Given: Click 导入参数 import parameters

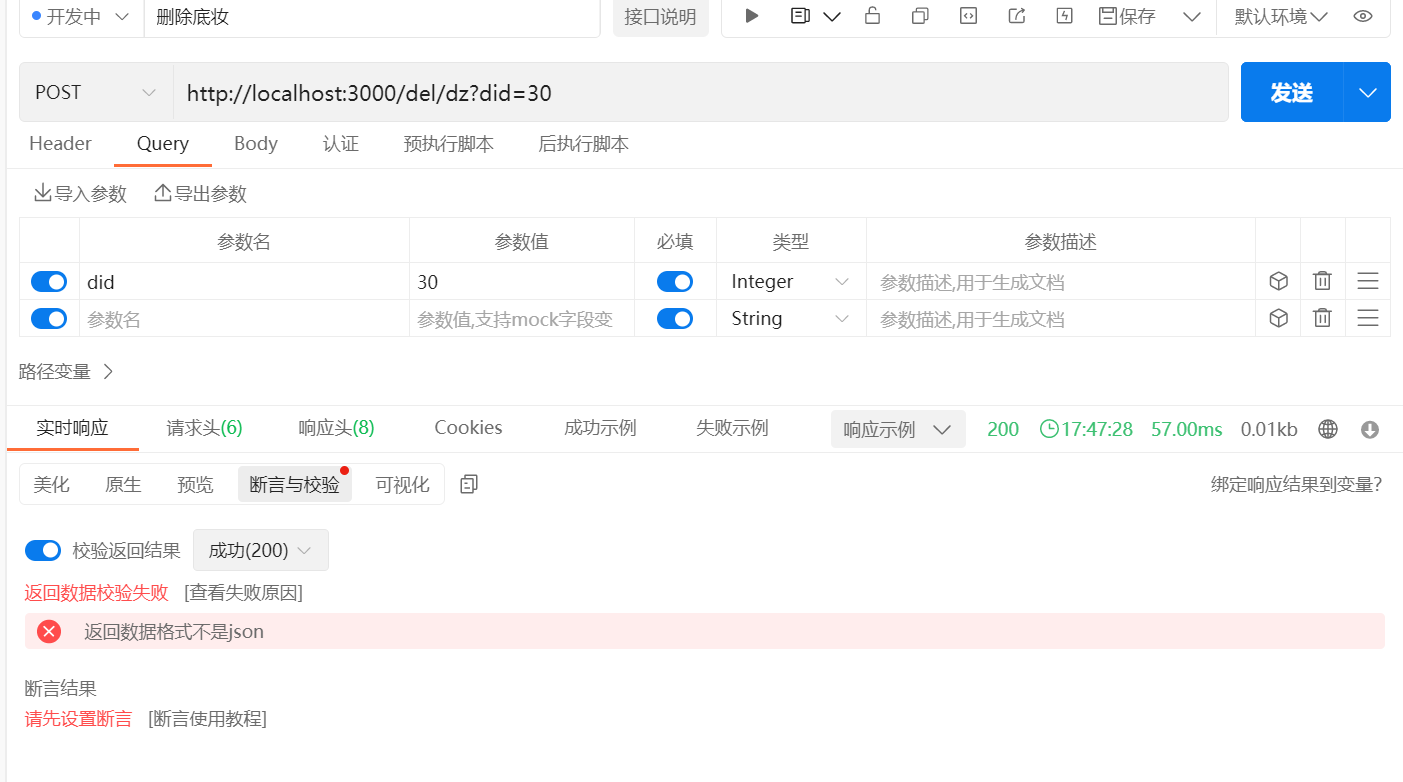Looking at the screenshot, I should [80, 193].
